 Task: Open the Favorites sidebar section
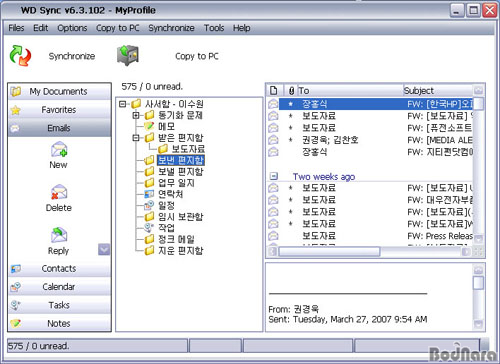click(x=59, y=110)
